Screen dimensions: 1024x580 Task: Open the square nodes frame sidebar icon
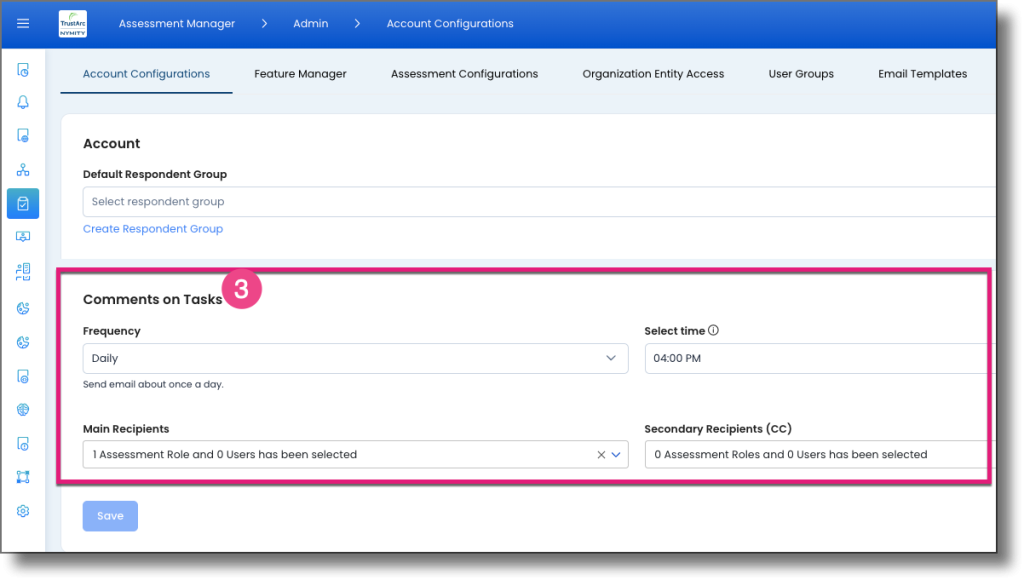[23, 477]
